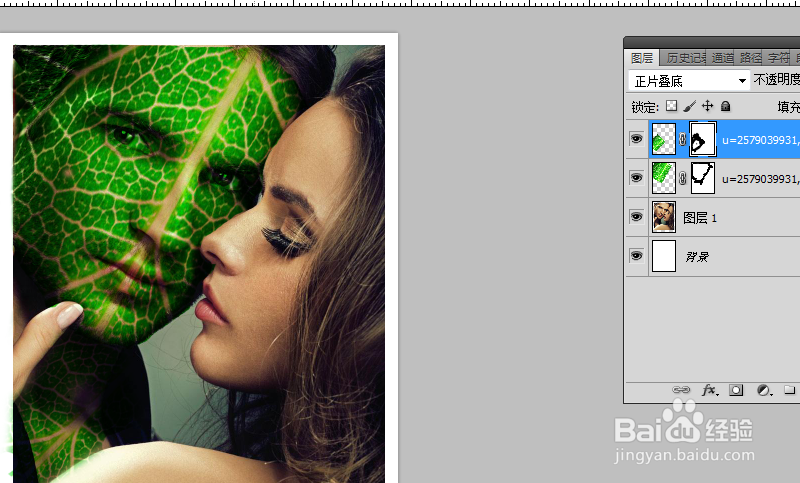Select top layer's leaf thumbnail
The width and height of the screenshot is (800, 483).
tap(664, 139)
